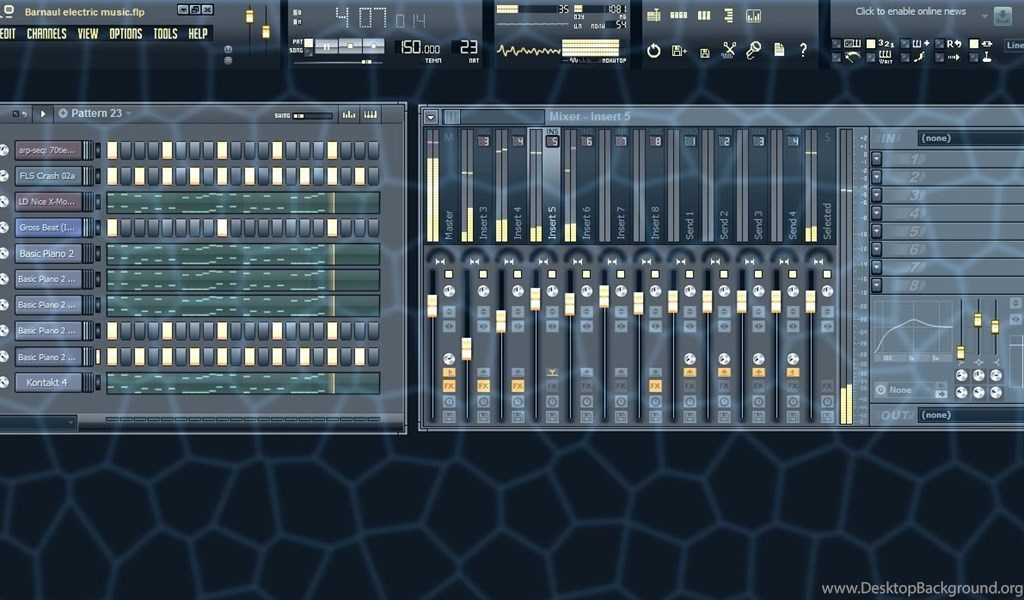Open the mixer IN (none) input selector
The image size is (1024, 600).
coord(970,138)
